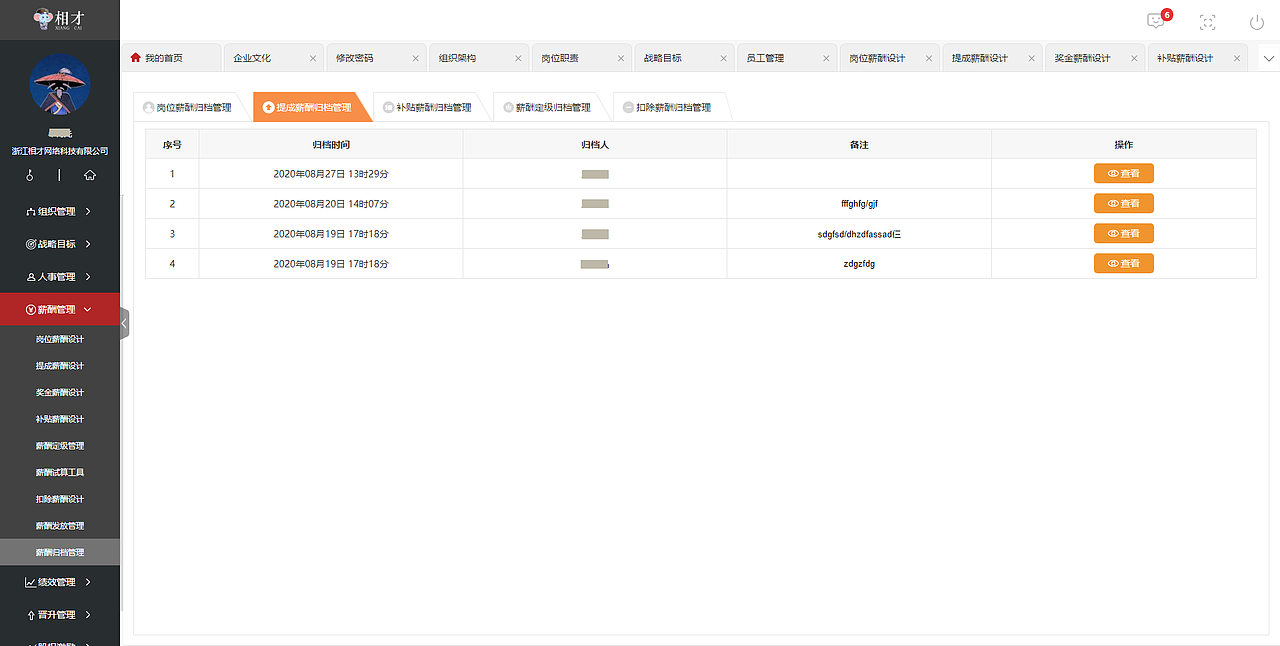This screenshot has width=1280, height=646.
Task: Open 岗位薪酬设计 in sidebar
Action: (60, 339)
